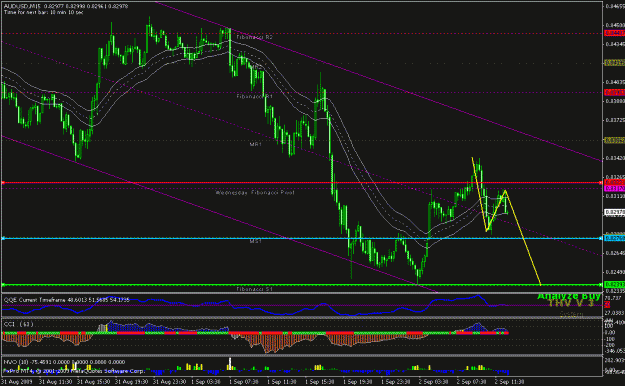
Task: Click the 'NVO (10)' indicator label
Action: [x=64, y=362]
